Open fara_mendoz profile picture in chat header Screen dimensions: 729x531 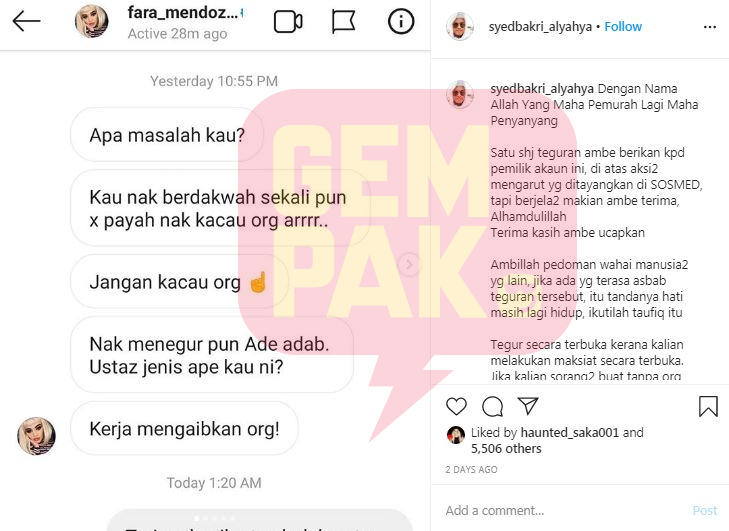point(92,21)
